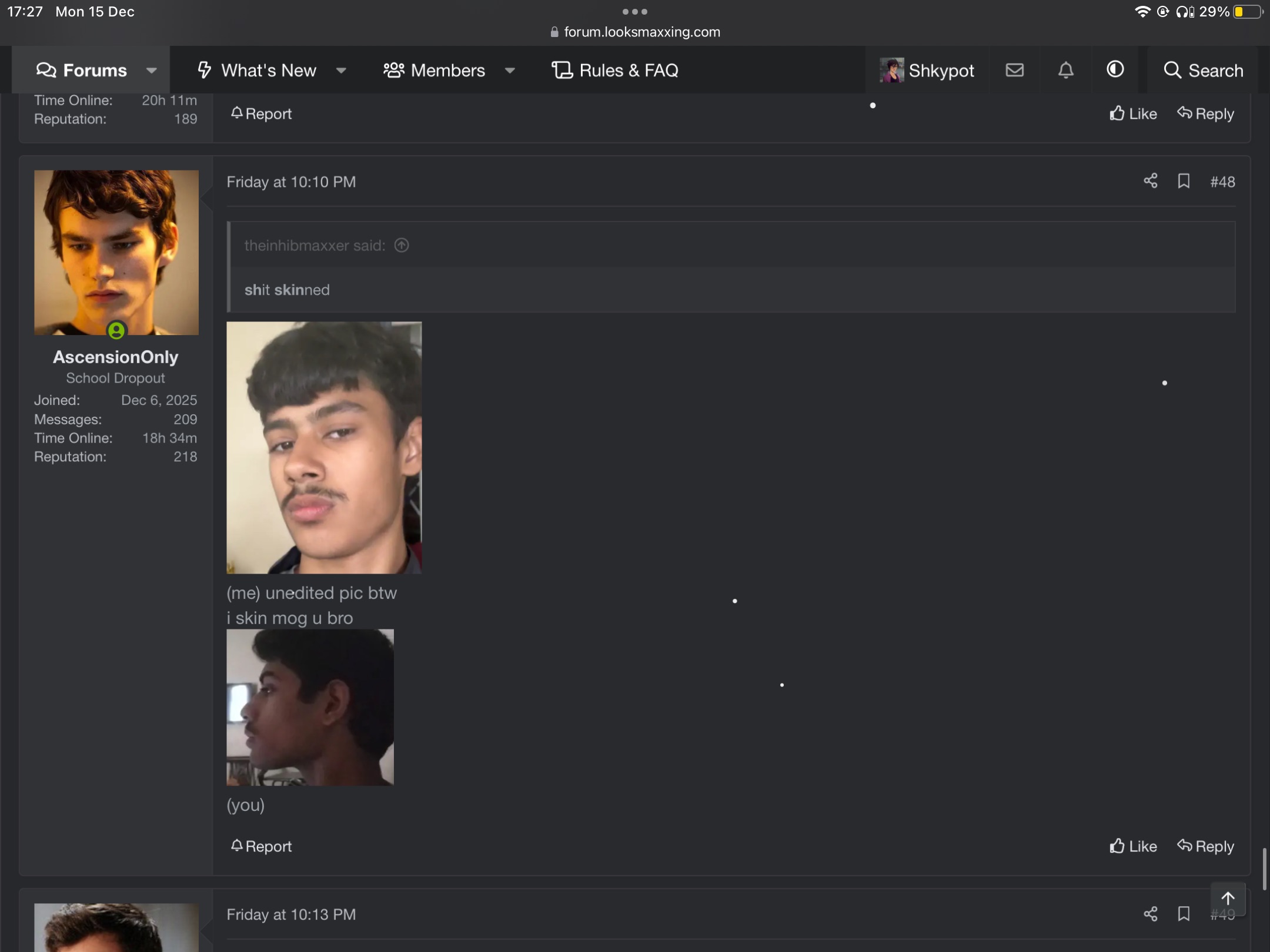The height and width of the screenshot is (952, 1270).
Task: Open the AscensionOnly username profile link
Action: coord(115,357)
